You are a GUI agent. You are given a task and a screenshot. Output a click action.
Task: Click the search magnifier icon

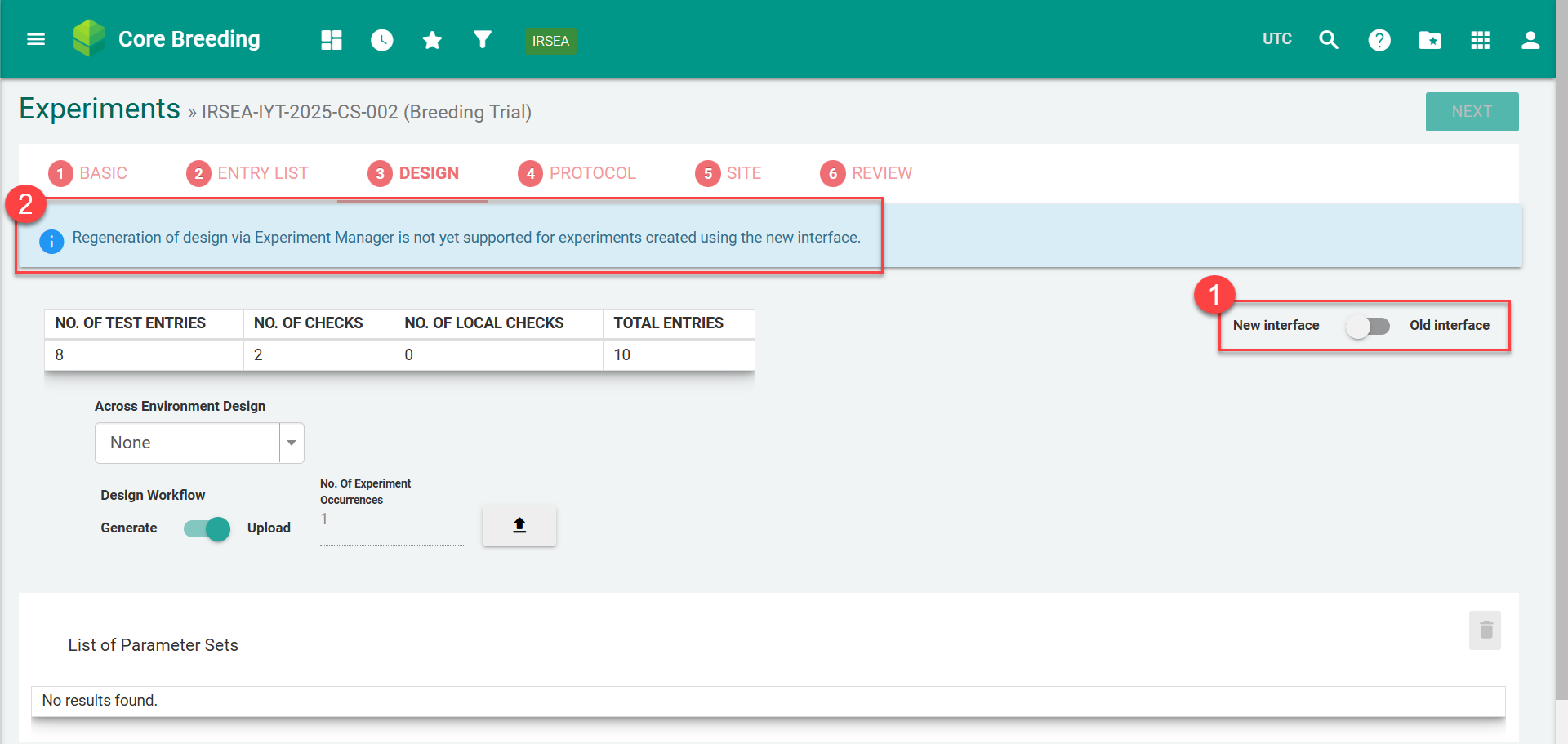[x=1329, y=40]
